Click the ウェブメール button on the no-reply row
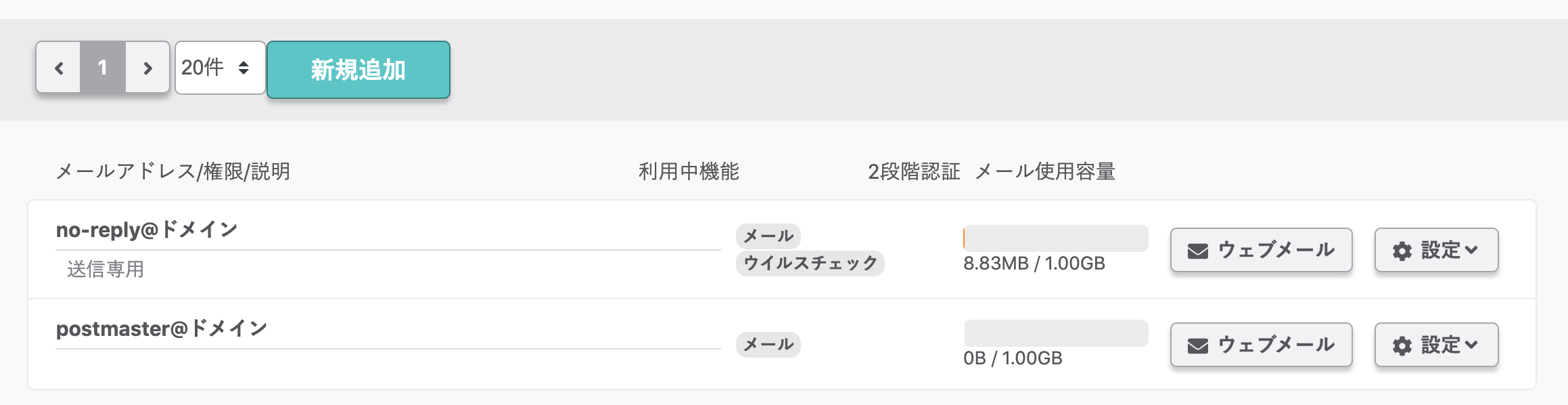This screenshot has width=1568, height=405. pyautogui.click(x=1260, y=249)
